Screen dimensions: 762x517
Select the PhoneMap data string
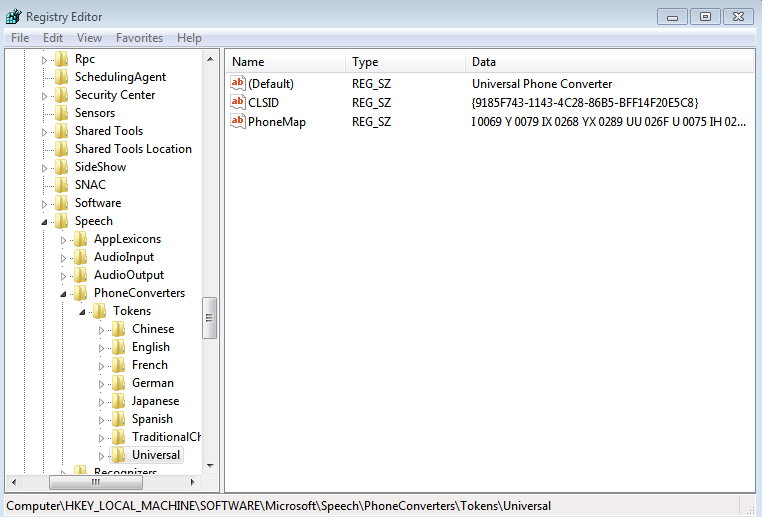click(608, 121)
